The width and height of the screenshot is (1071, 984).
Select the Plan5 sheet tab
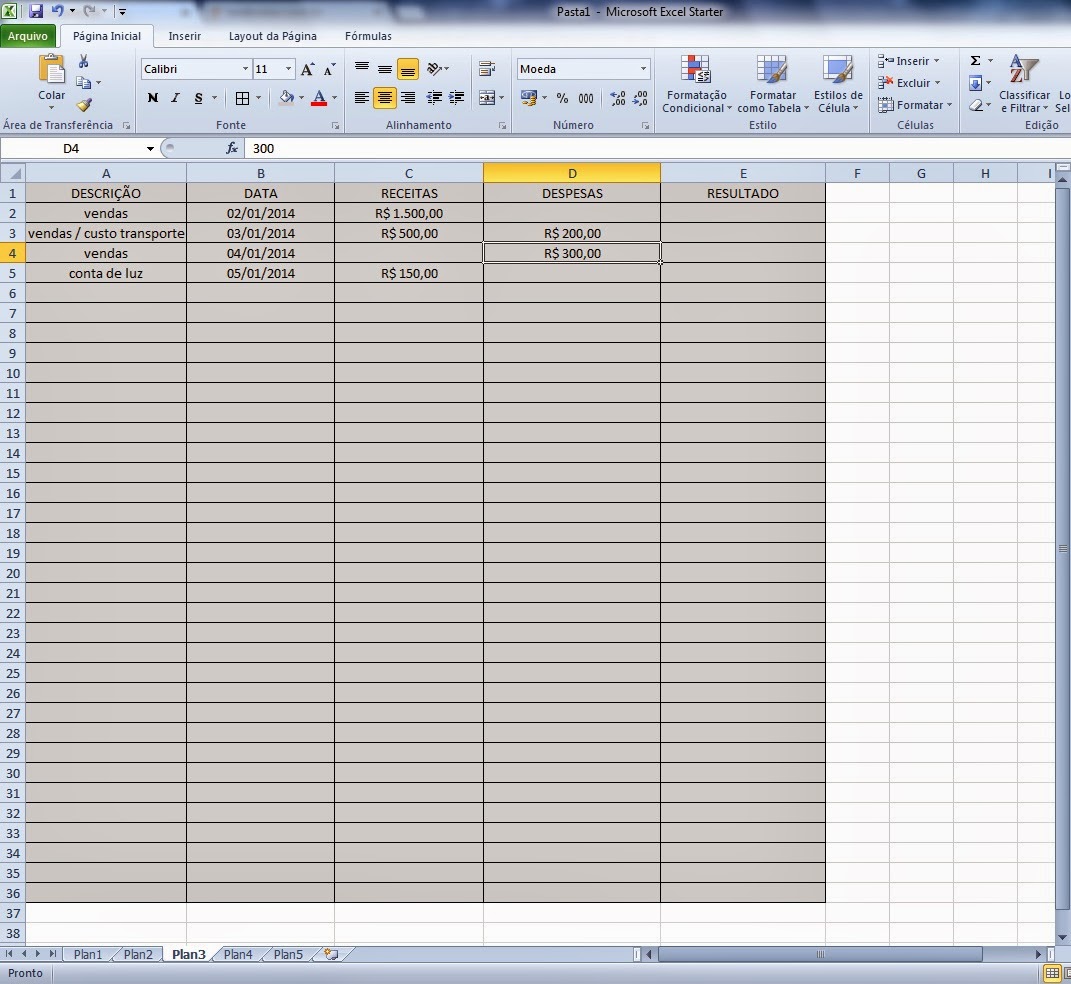286,954
